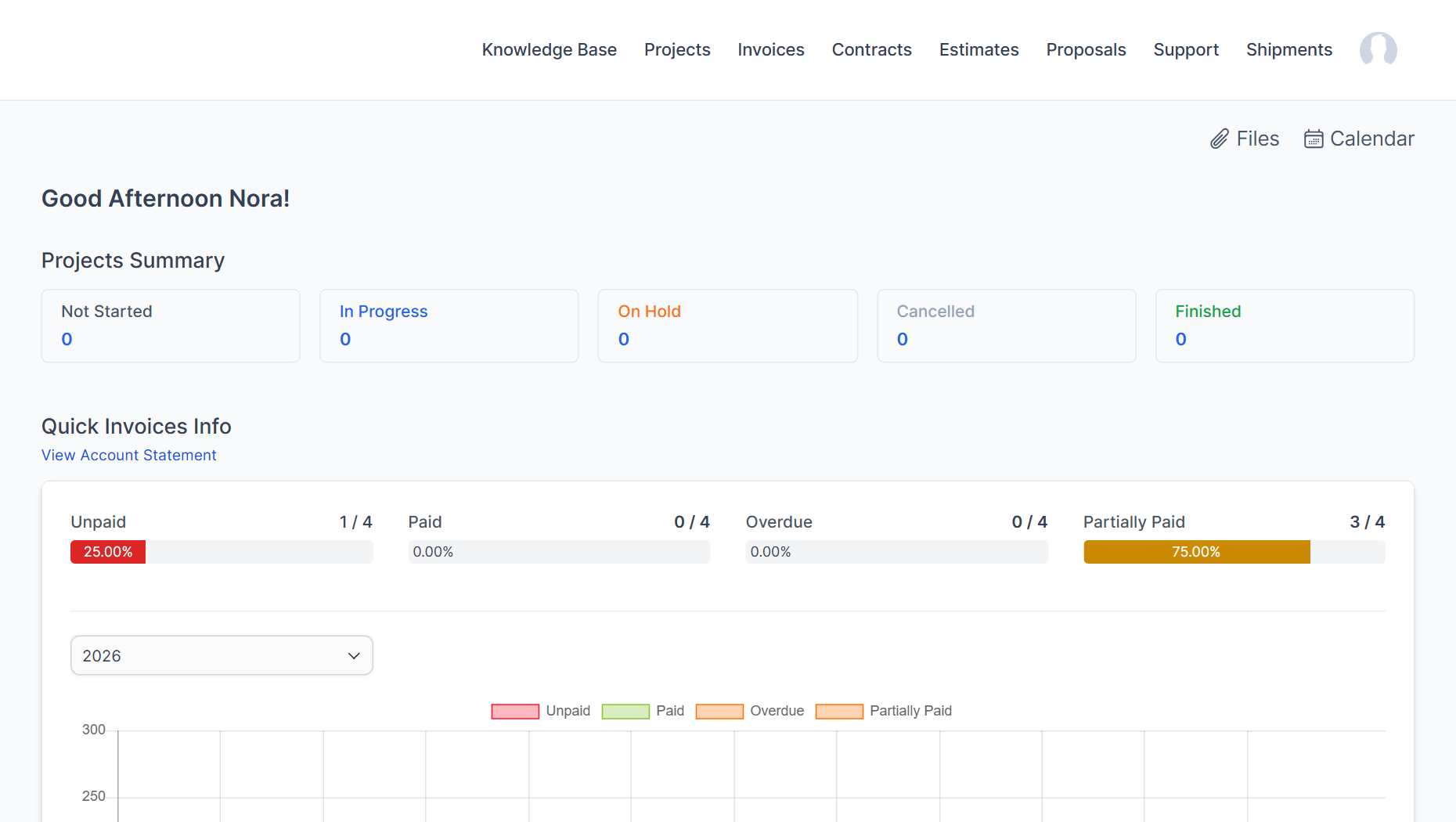Viewport: 1456px width, 822px height.
Task: Click the Quick Invoices Info heading
Action: [x=136, y=426]
